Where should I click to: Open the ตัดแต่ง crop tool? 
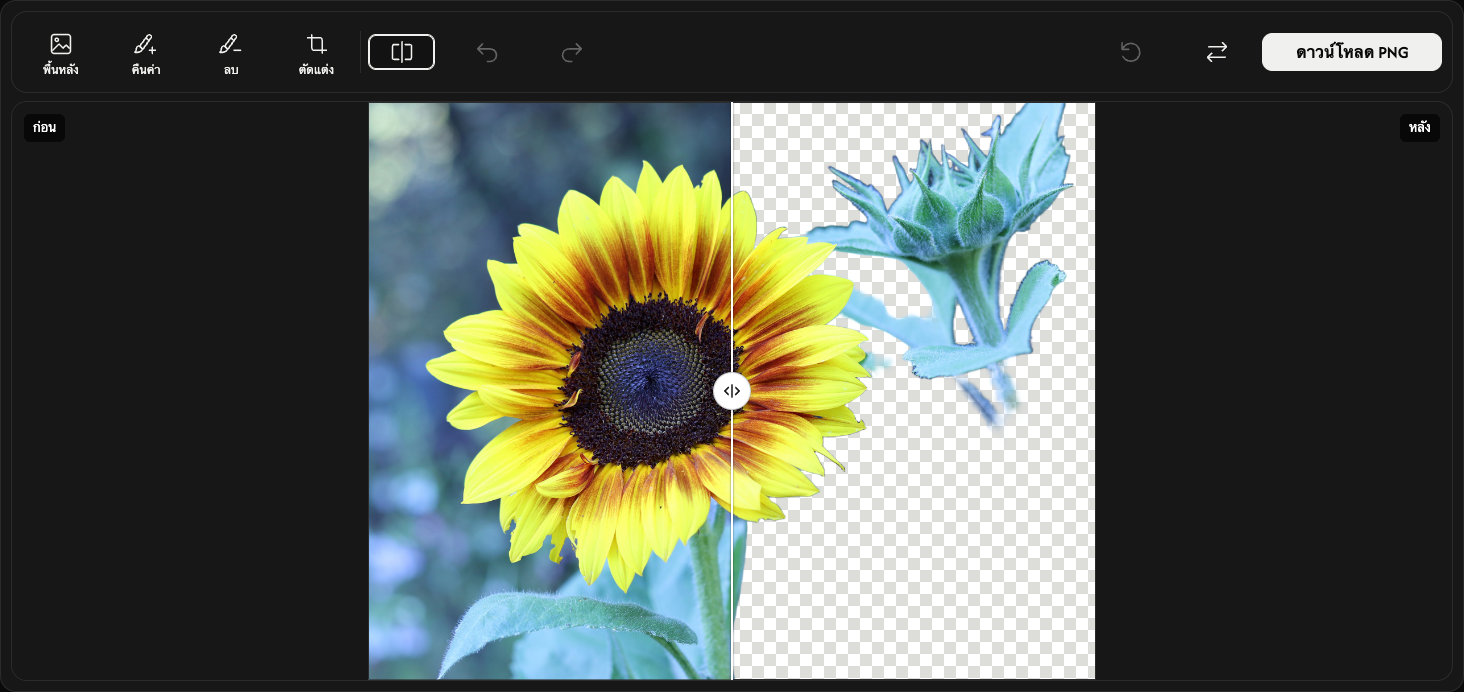pyautogui.click(x=316, y=54)
